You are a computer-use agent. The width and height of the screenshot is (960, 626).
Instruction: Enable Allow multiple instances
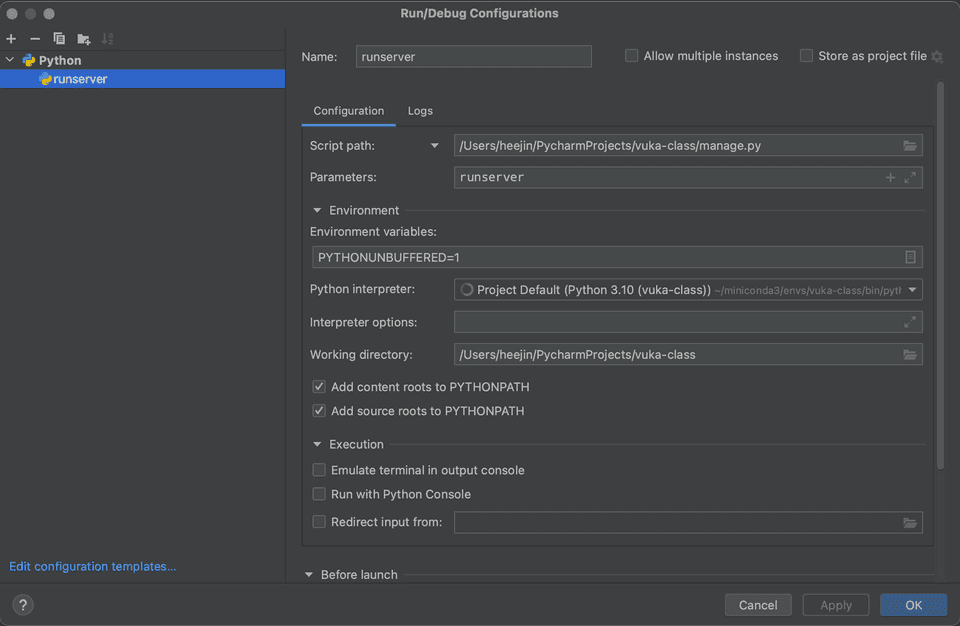(x=631, y=56)
